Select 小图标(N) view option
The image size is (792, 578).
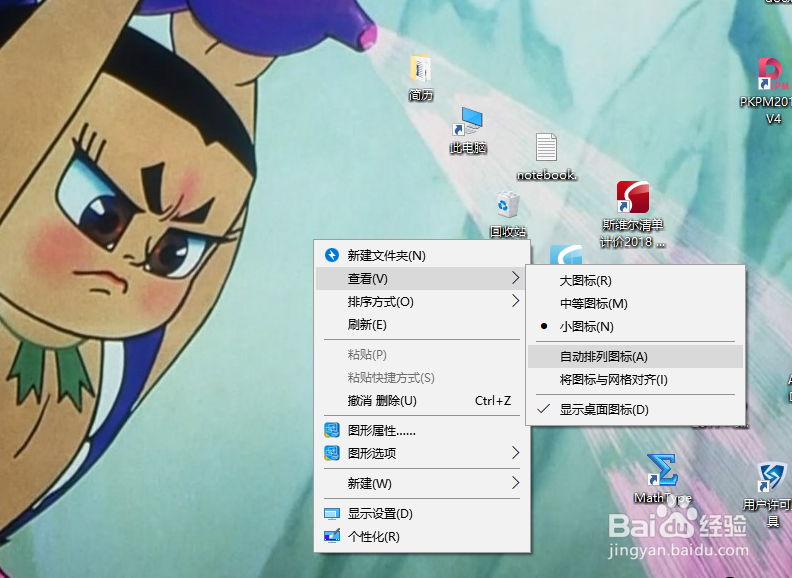(635, 326)
